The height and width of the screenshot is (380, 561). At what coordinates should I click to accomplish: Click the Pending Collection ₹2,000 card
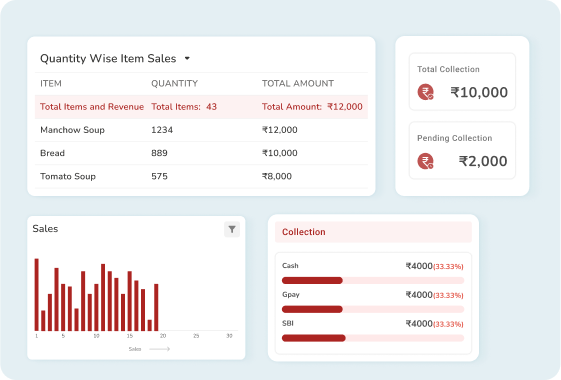click(x=462, y=150)
